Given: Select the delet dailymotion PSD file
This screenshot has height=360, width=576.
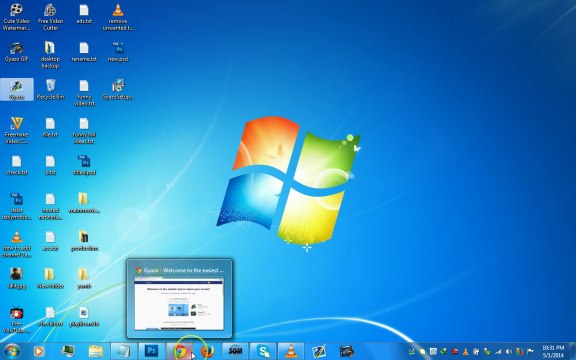Looking at the screenshot, I should (17, 206).
